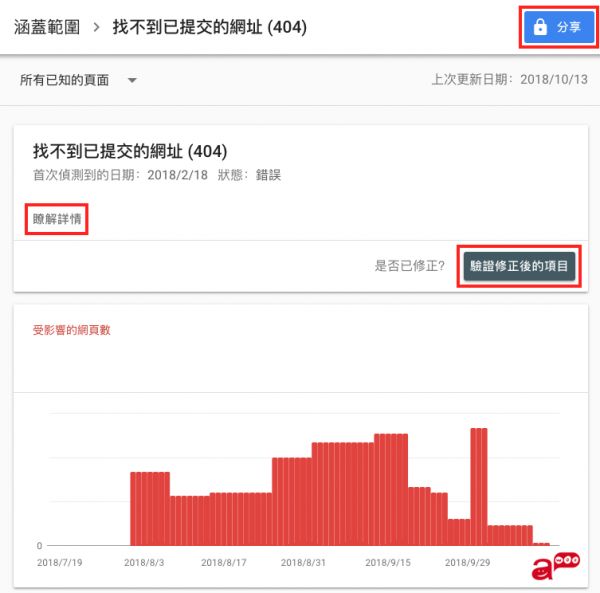Click 瞭解詳情 link
Viewport: 600px width, 593px height.
(x=57, y=219)
